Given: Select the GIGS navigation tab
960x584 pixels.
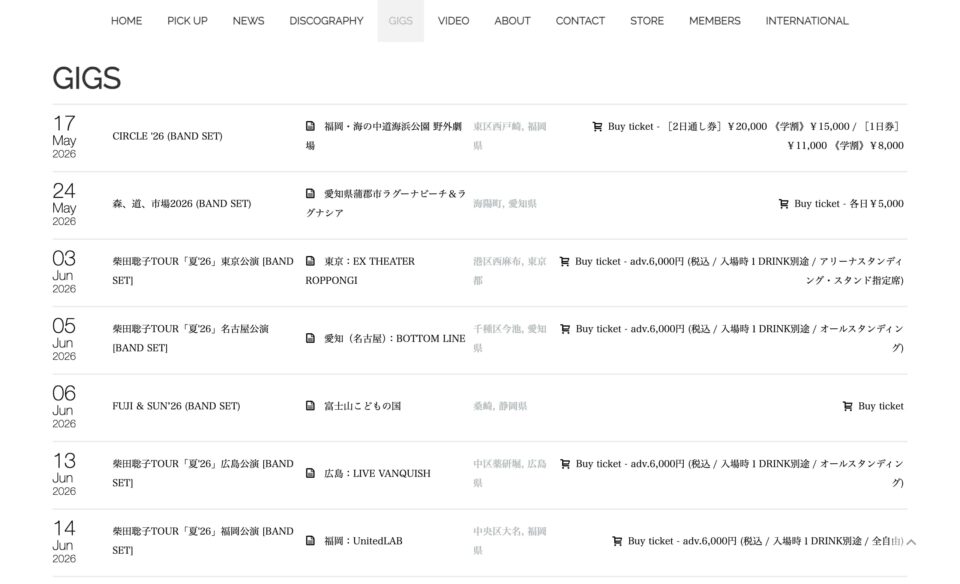Looking at the screenshot, I should [400, 21].
